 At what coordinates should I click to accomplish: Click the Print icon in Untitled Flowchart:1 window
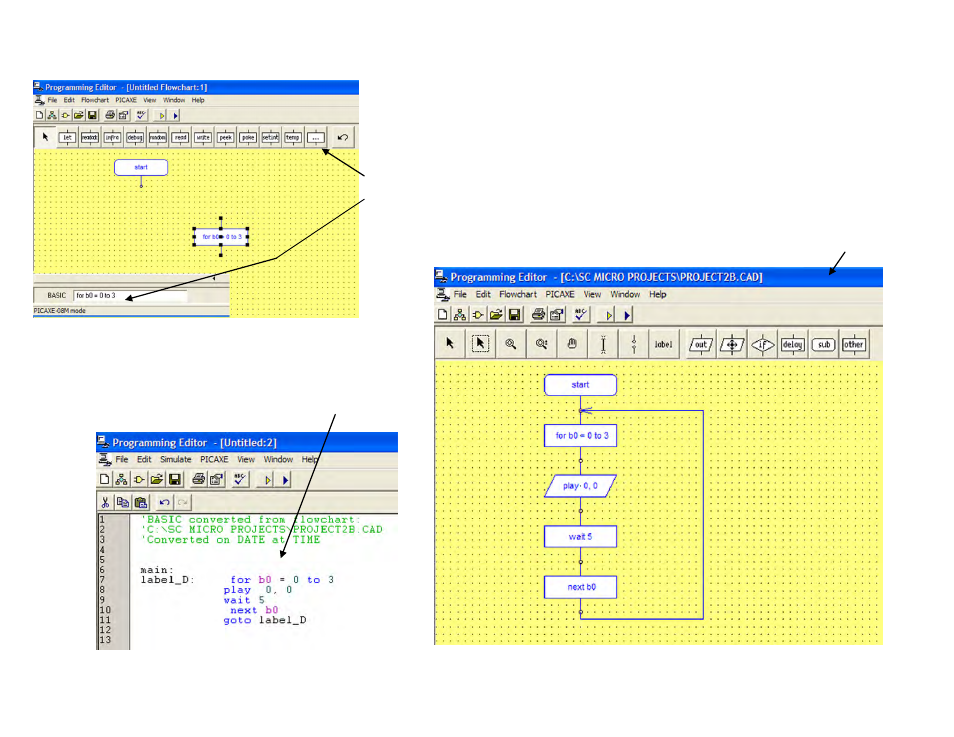(x=110, y=115)
